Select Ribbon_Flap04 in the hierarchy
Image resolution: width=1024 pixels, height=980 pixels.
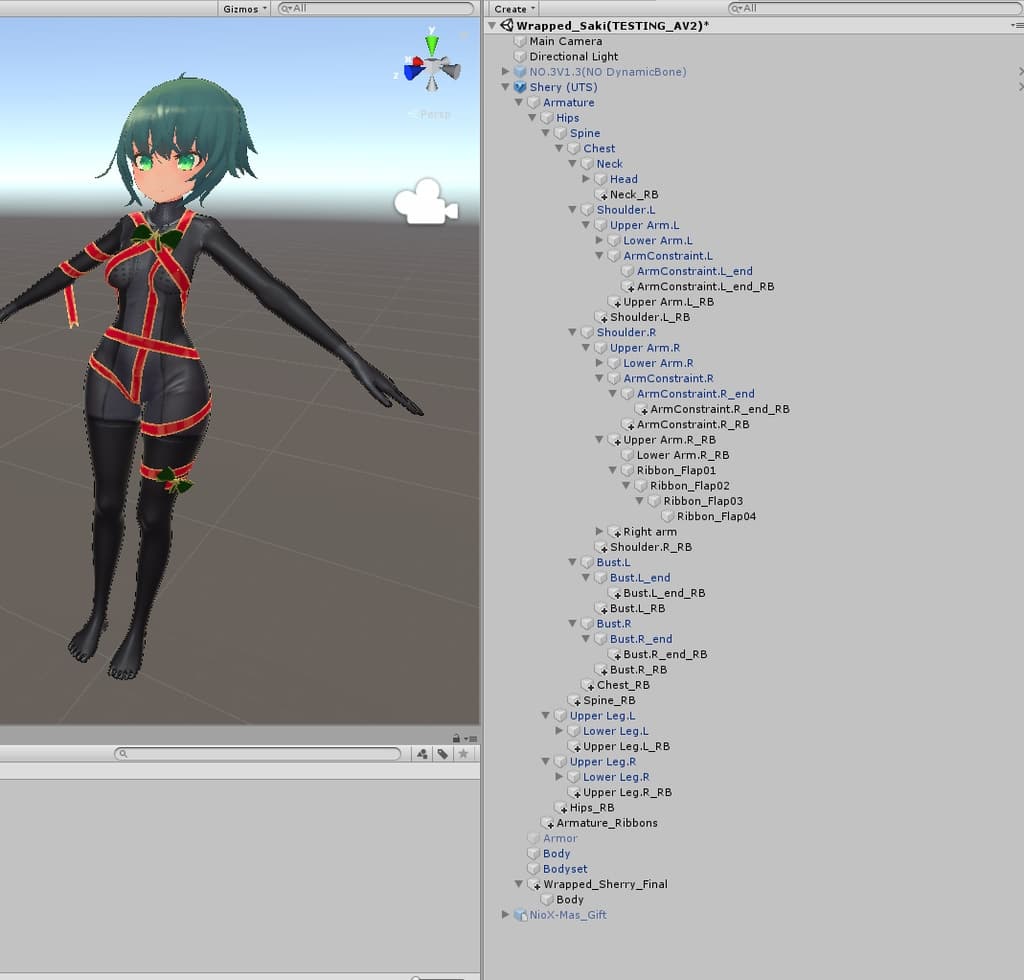(716, 517)
